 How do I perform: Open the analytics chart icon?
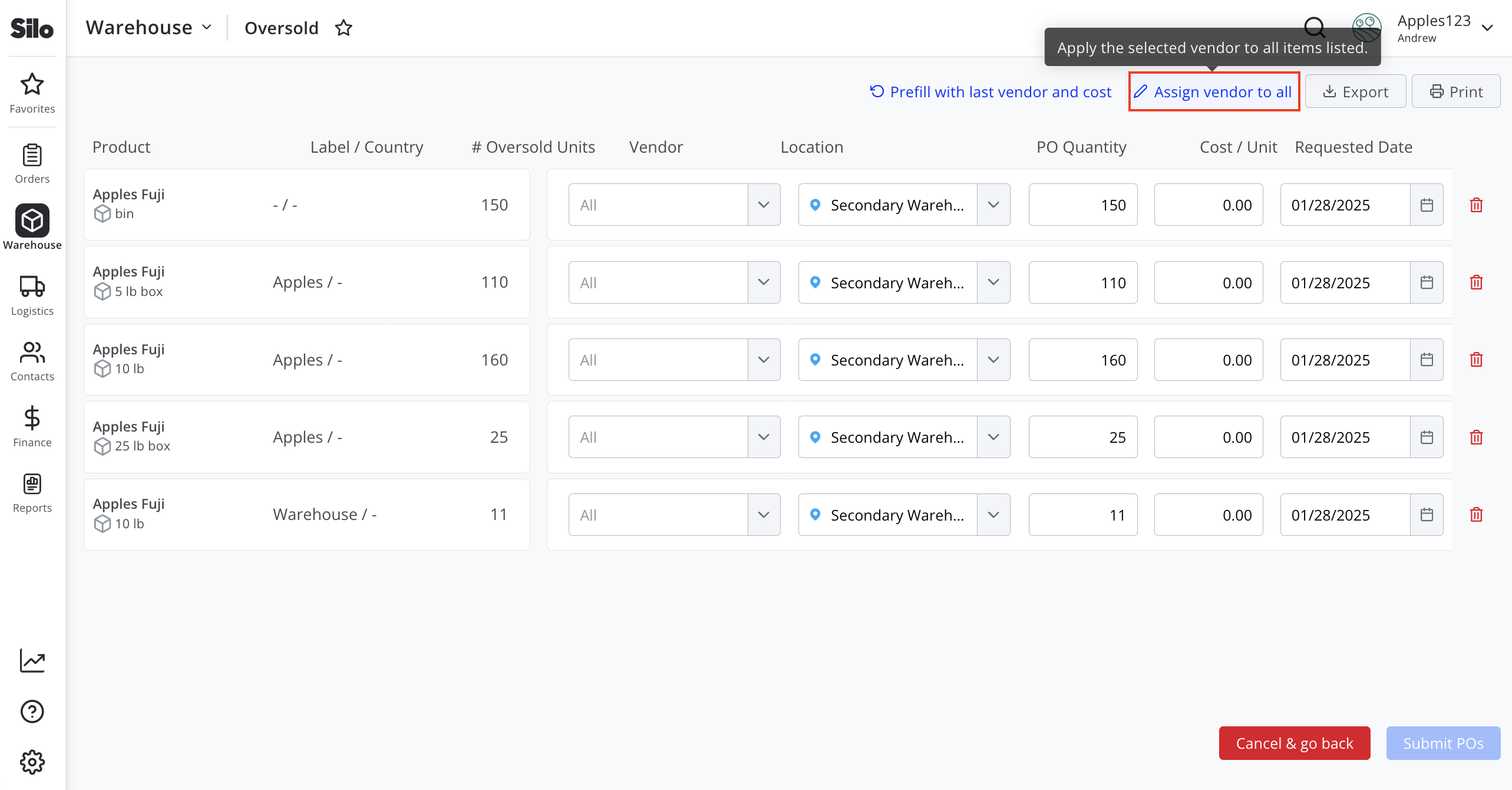[32, 660]
